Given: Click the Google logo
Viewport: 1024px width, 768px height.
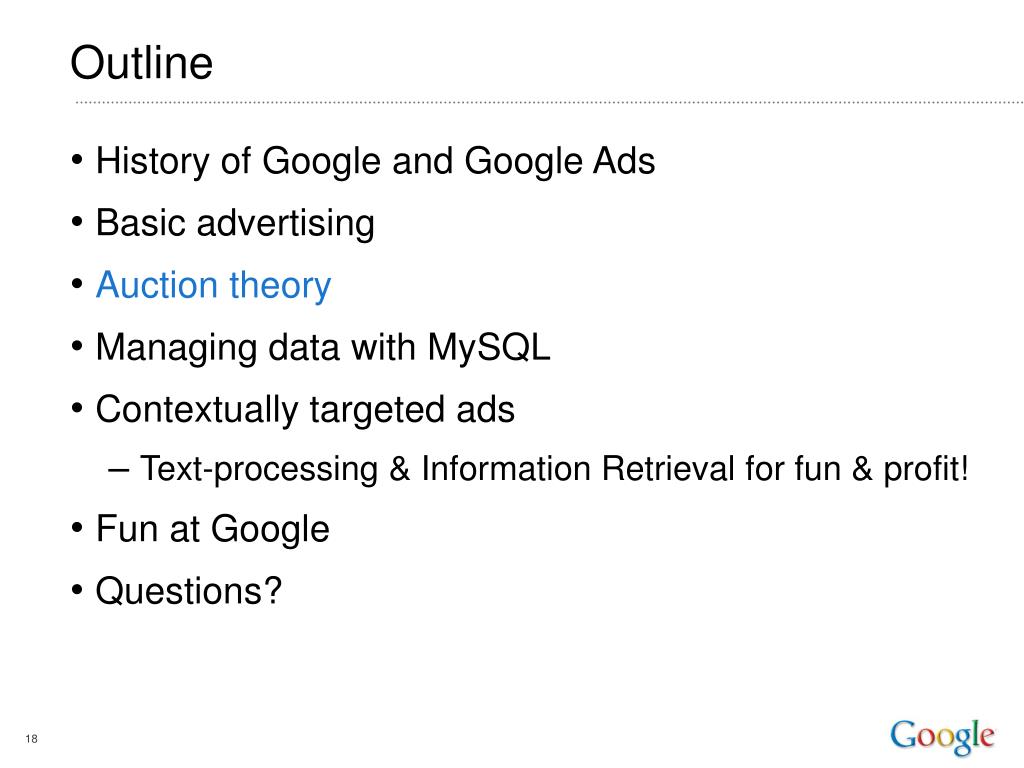Looking at the screenshot, I should tap(942, 737).
